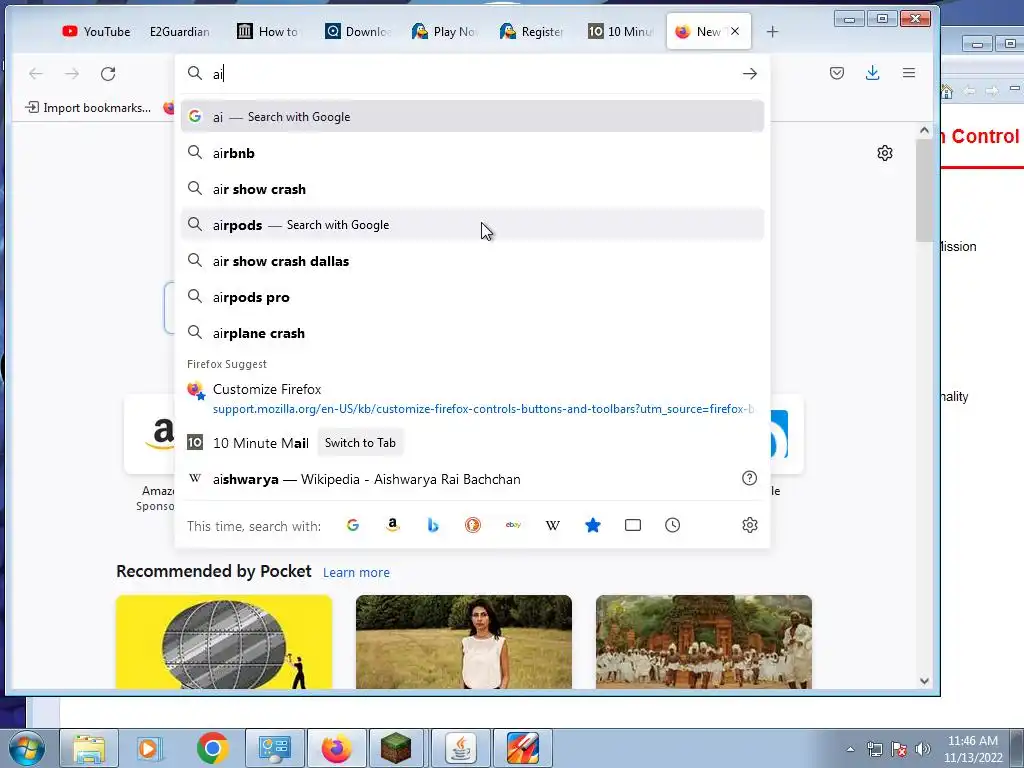1024x768 pixels.
Task: Open the Customize Firefox support link
Action: click(472, 398)
